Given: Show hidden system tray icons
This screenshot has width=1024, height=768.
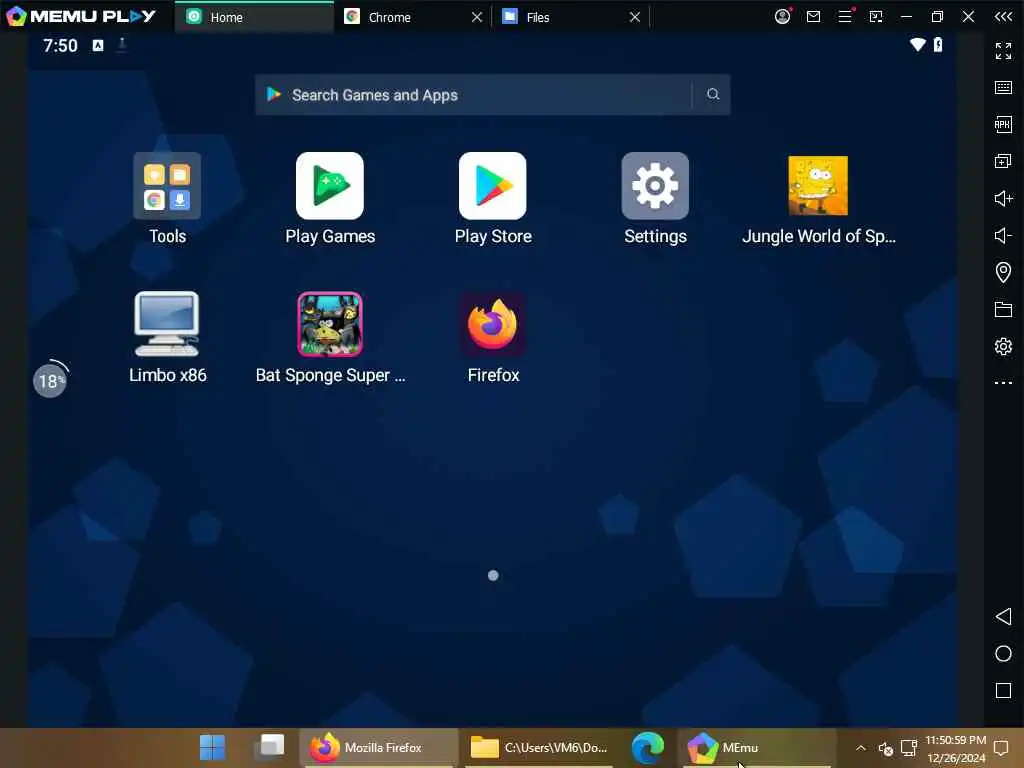Looking at the screenshot, I should 861,748.
